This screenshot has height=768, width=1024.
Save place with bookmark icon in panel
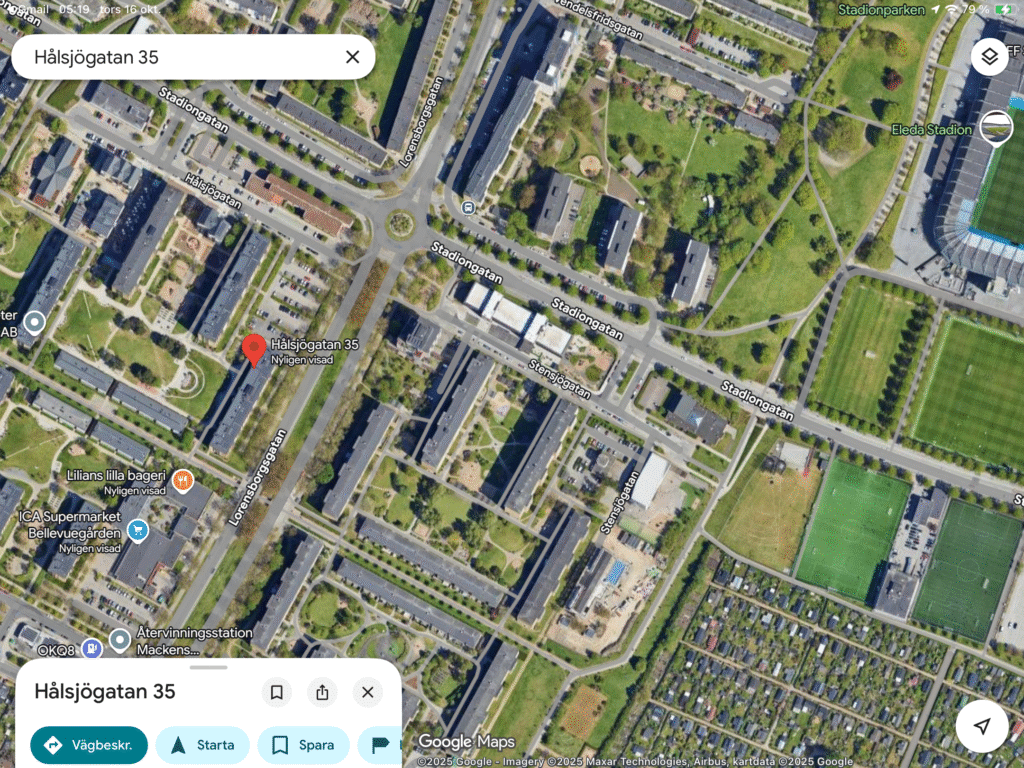click(x=276, y=692)
